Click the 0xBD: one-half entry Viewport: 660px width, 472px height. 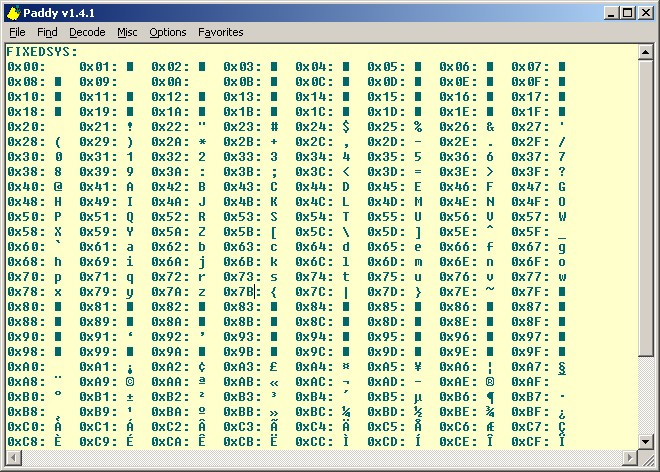point(394,412)
